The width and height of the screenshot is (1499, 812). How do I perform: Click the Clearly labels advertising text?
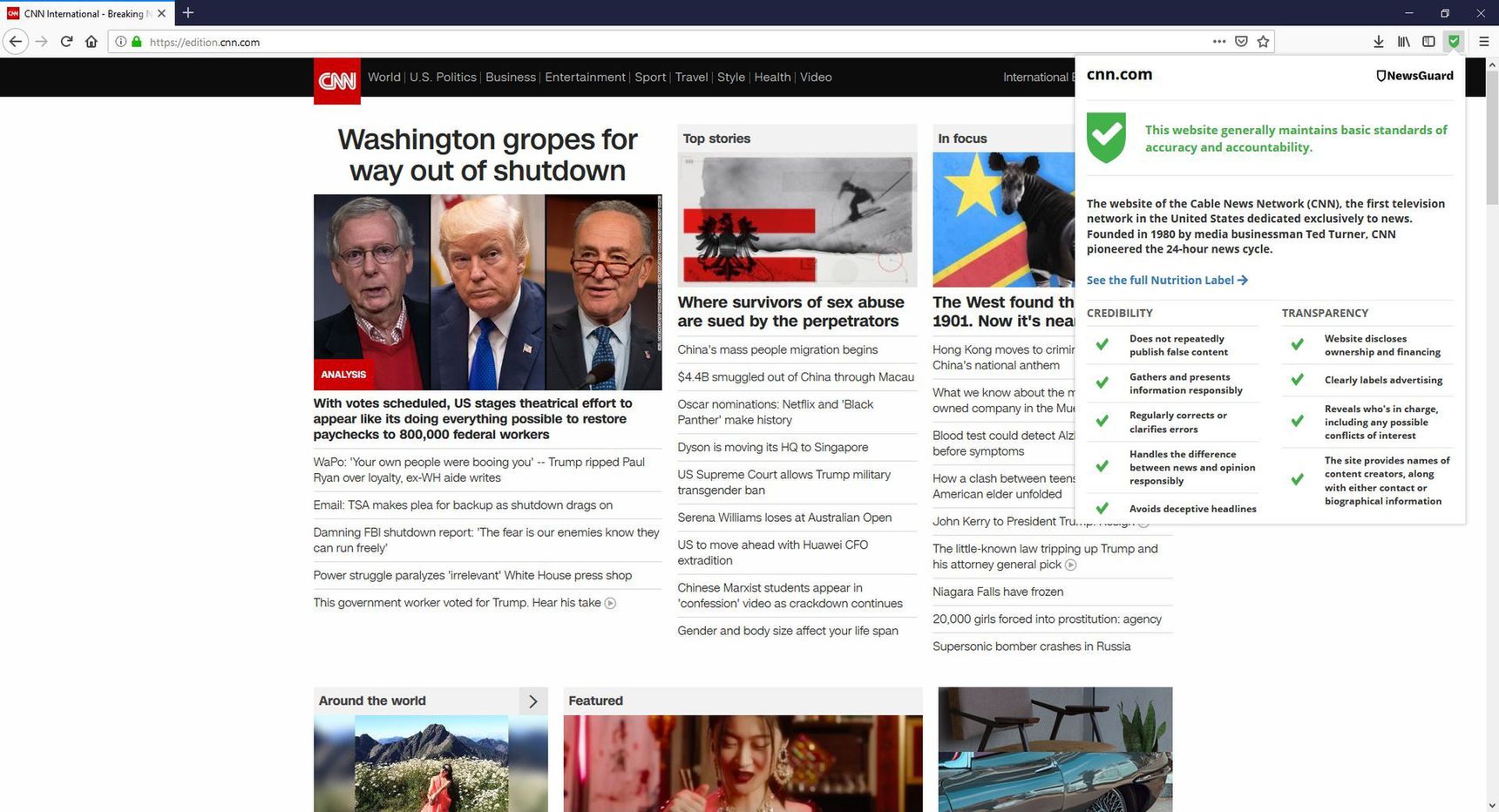point(1383,380)
